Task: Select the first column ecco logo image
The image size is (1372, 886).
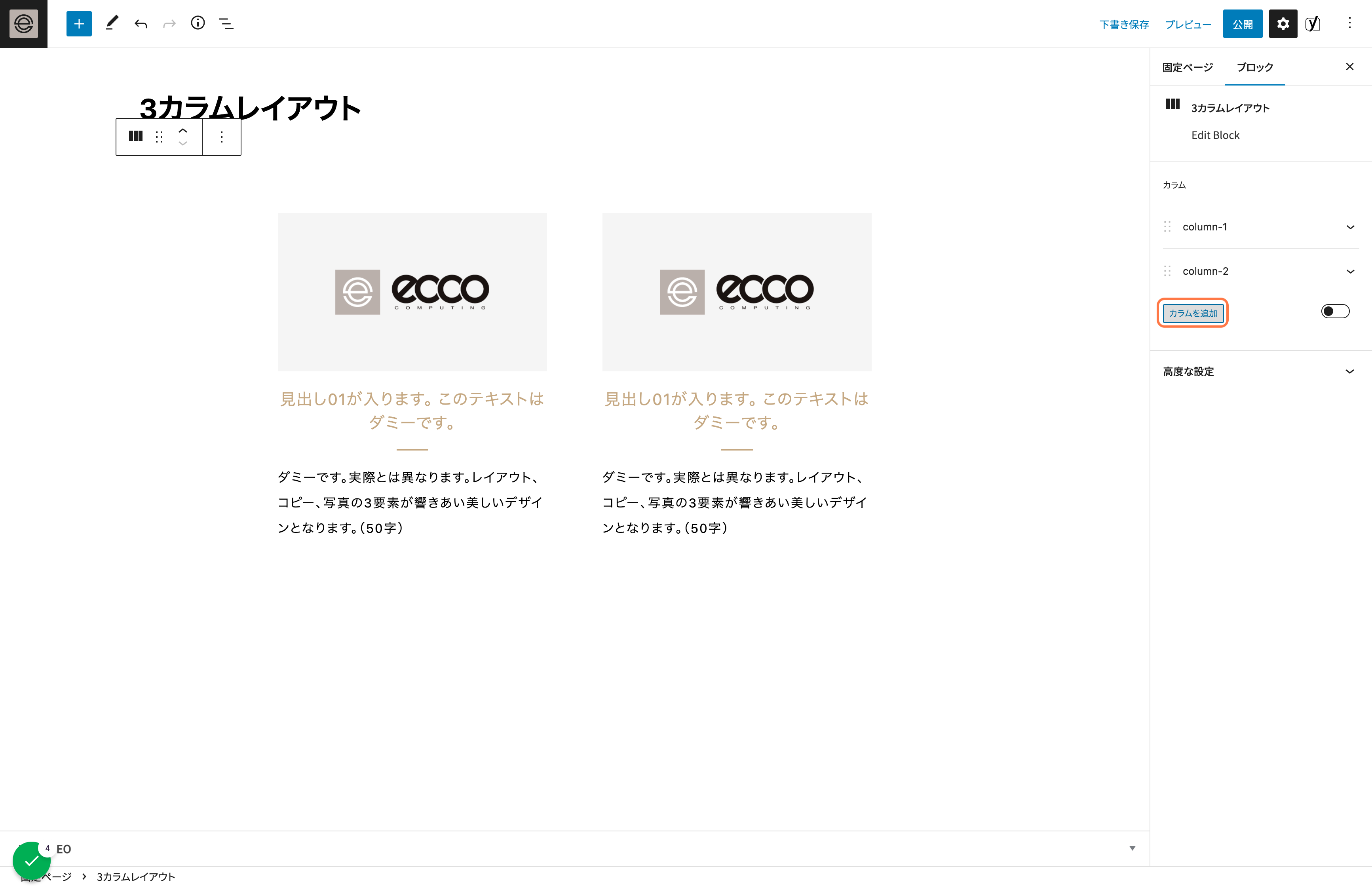Action: pyautogui.click(x=412, y=292)
